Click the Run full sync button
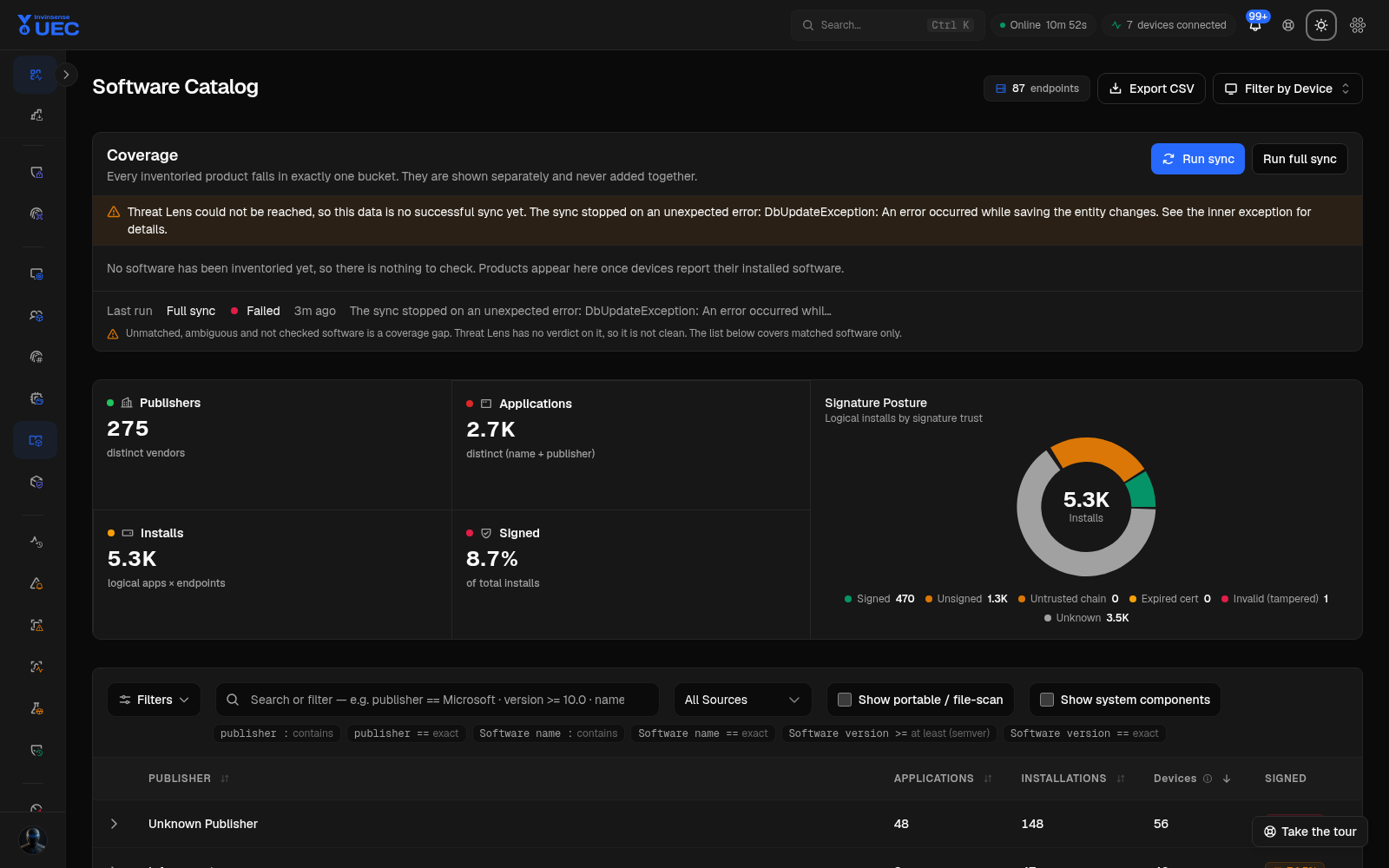 point(1300,159)
